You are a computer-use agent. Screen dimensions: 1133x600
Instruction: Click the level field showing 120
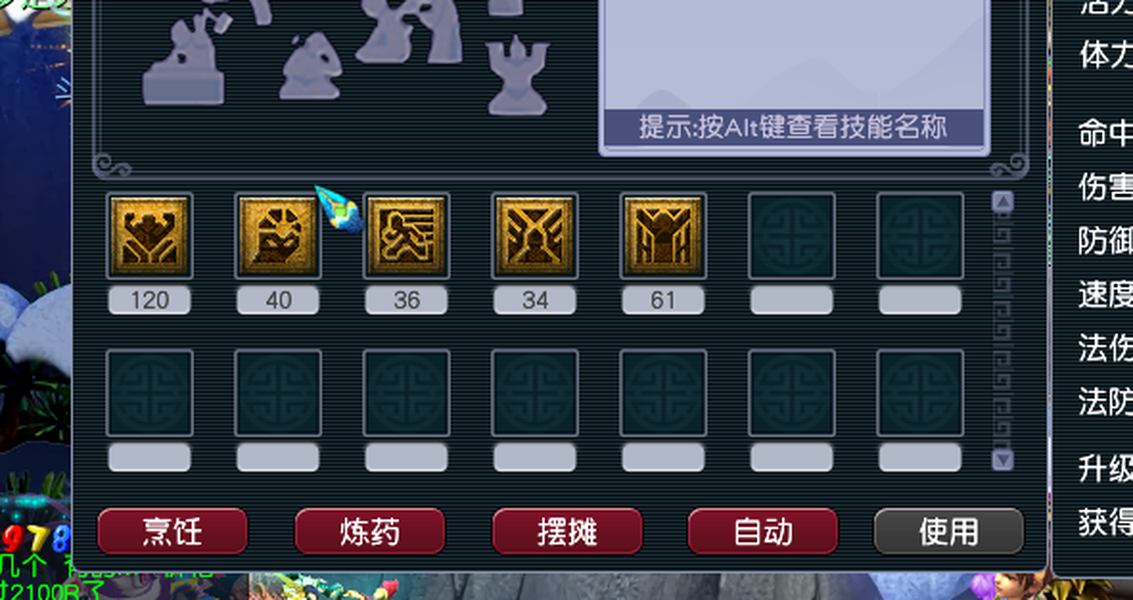tap(150, 300)
